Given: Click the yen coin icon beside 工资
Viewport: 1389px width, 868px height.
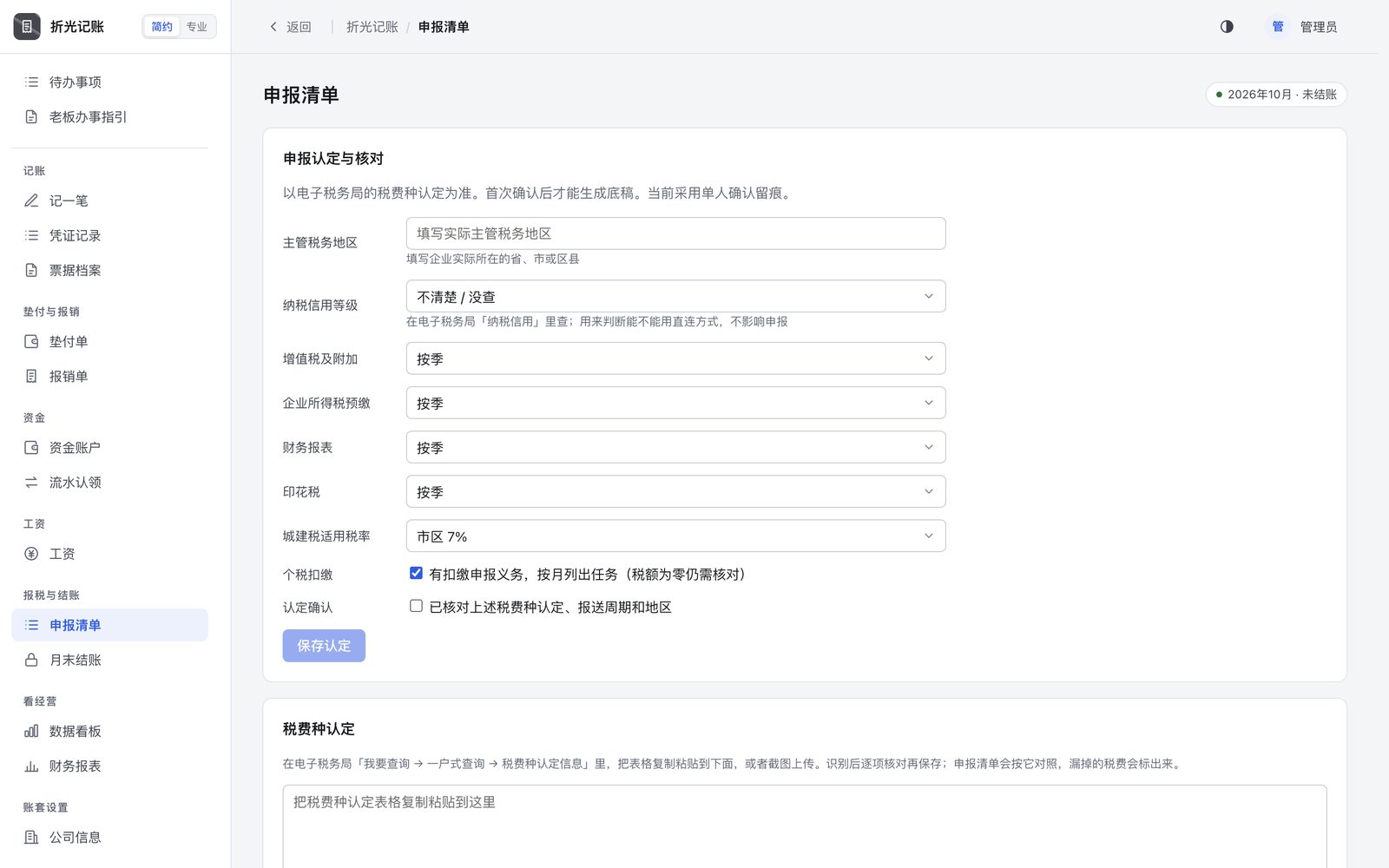Looking at the screenshot, I should [x=31, y=553].
